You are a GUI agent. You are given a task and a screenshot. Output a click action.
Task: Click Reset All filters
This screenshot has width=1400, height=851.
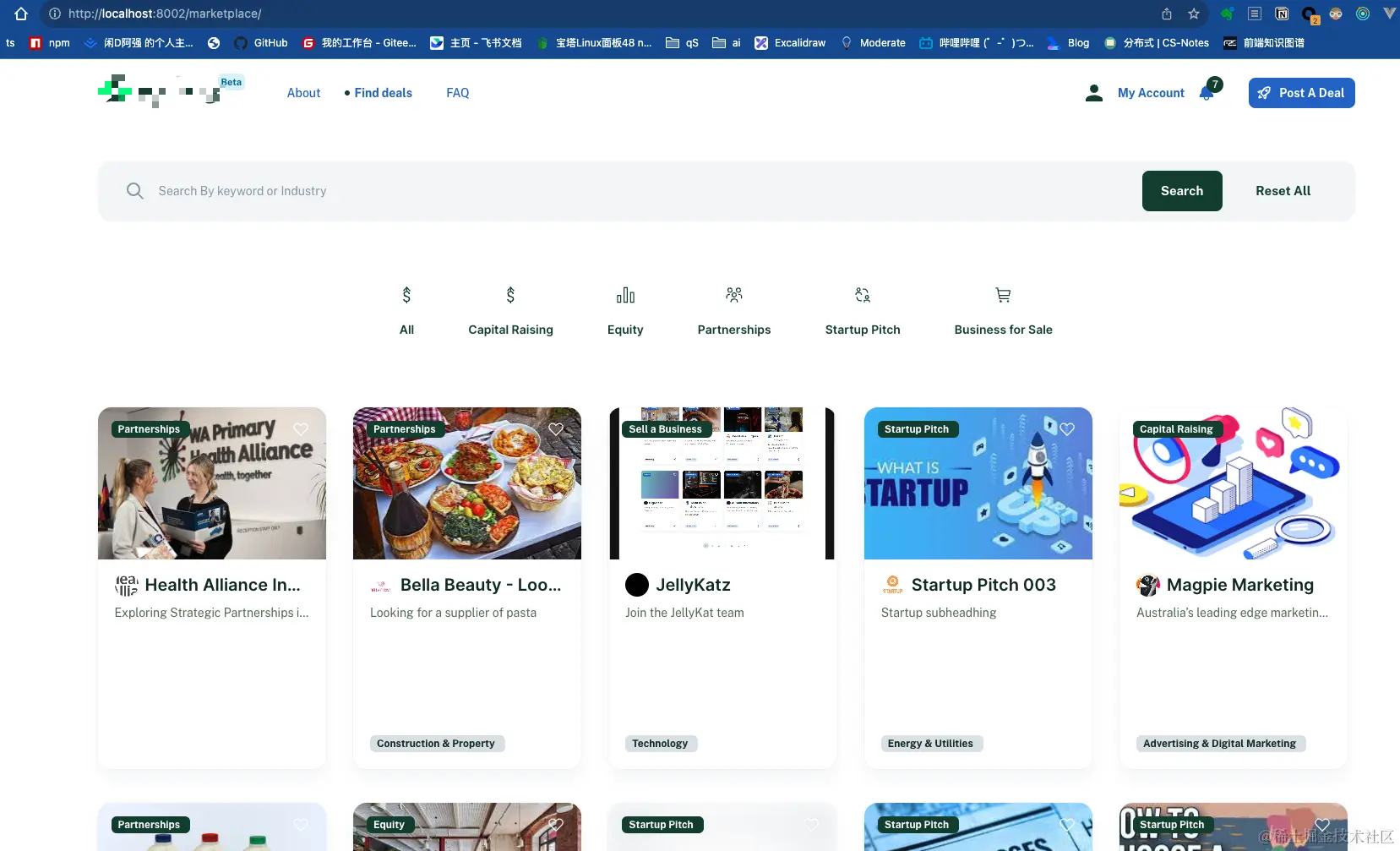tap(1283, 191)
